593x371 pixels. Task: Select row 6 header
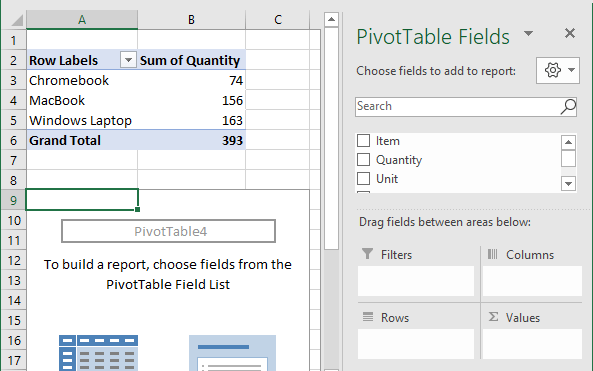(14, 140)
